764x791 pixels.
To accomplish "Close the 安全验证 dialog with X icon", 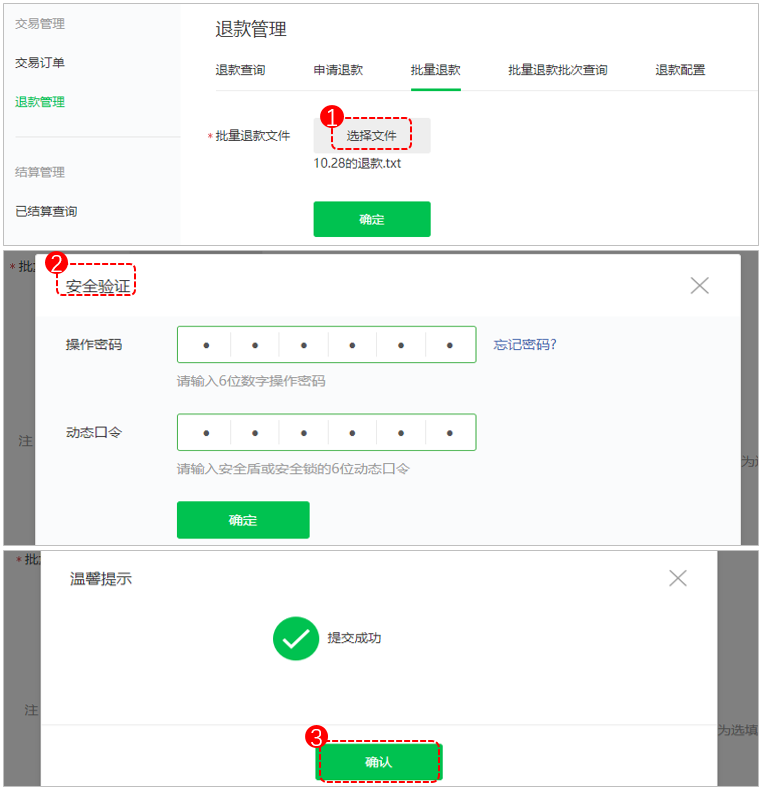I will coord(699,286).
